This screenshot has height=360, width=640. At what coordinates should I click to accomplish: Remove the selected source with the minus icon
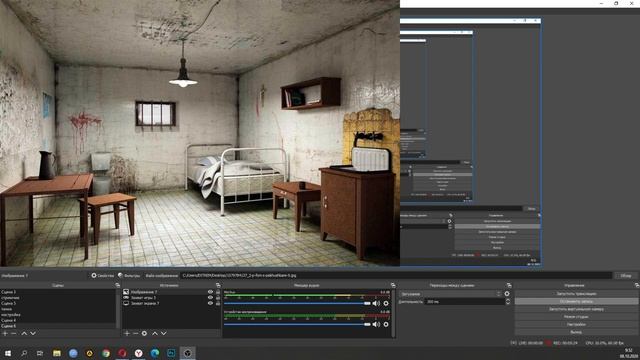136,333
